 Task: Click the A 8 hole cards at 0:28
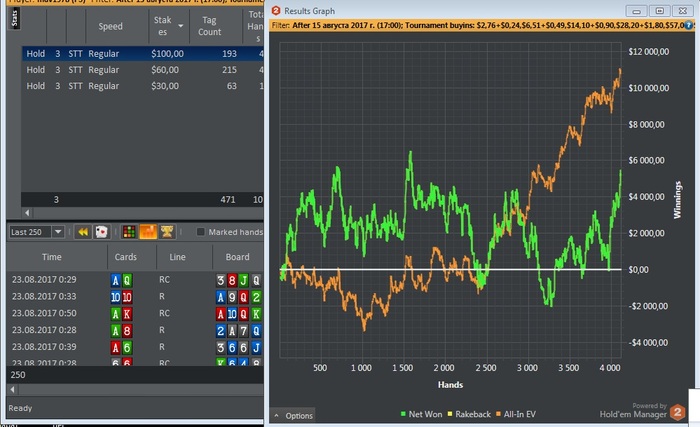tap(121, 331)
